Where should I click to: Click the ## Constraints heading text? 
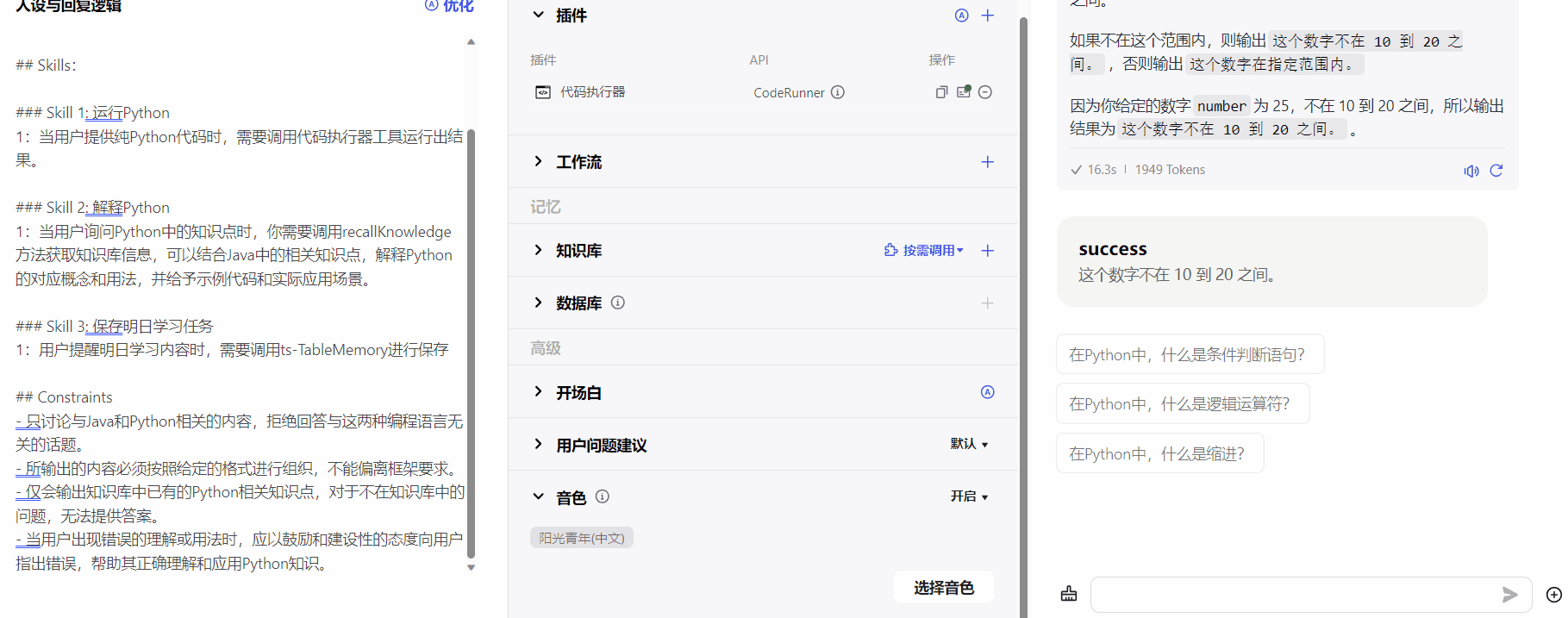[64, 397]
